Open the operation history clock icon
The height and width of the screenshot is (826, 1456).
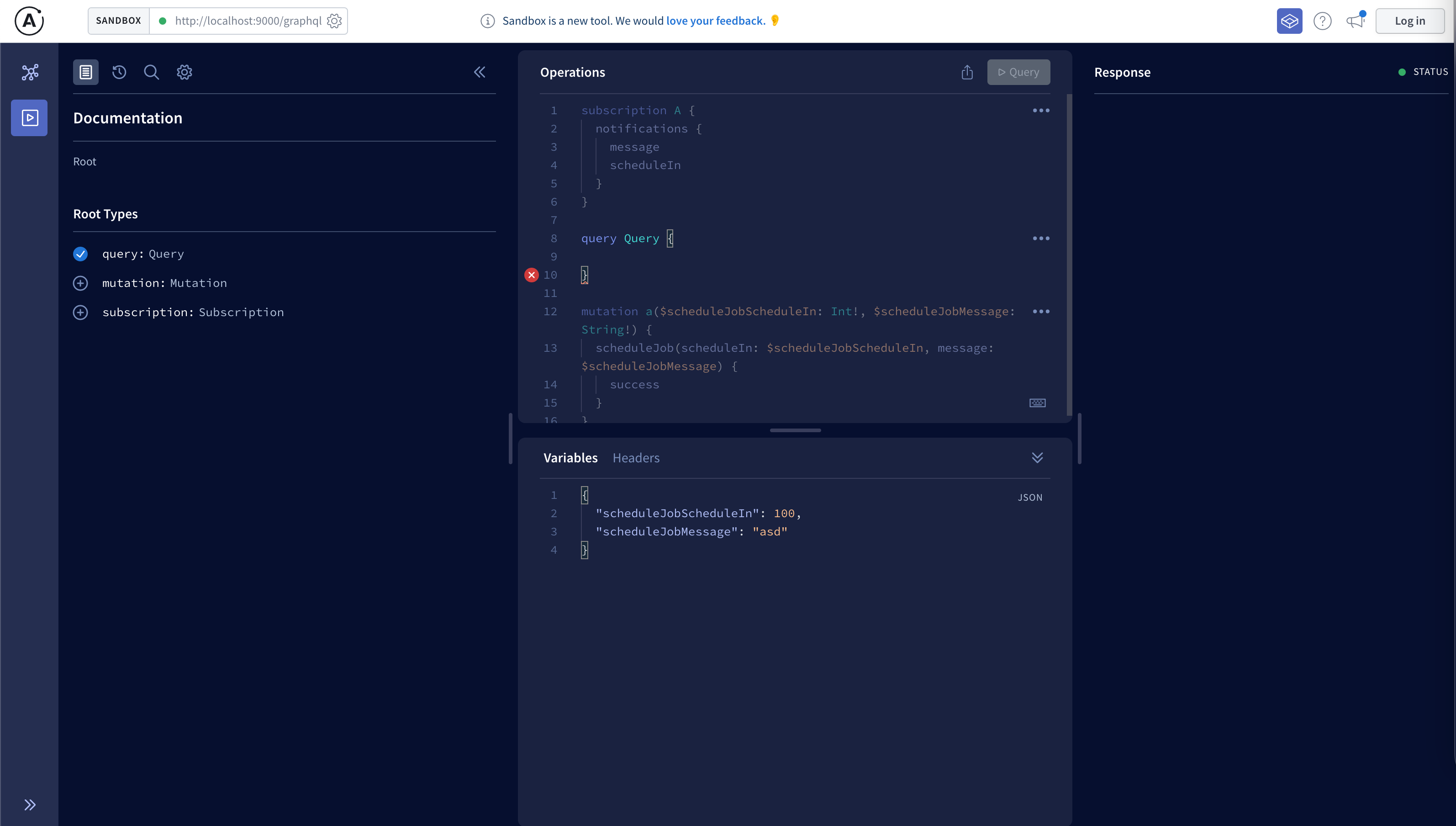[119, 72]
